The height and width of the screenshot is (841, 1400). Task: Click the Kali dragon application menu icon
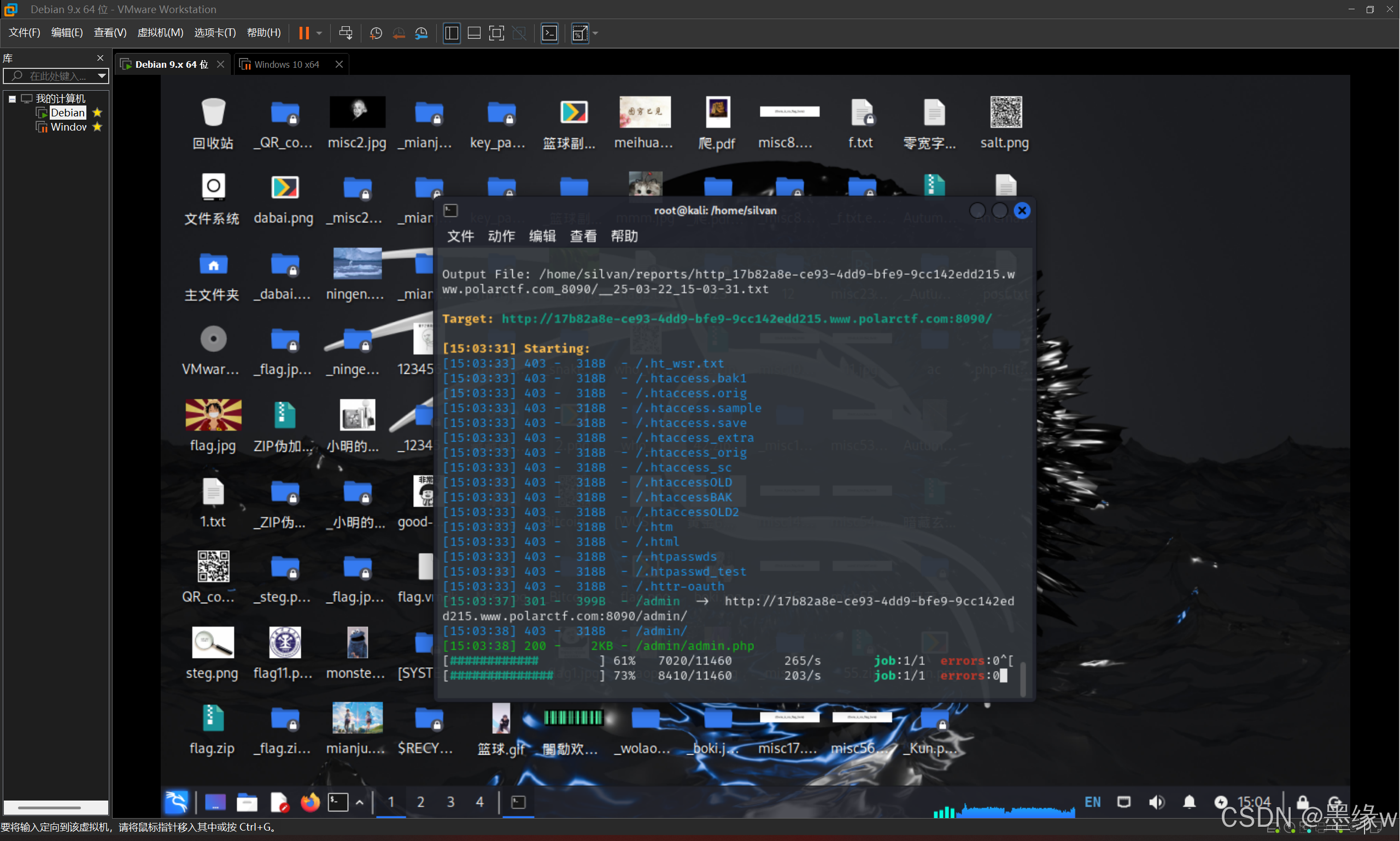pyautogui.click(x=176, y=802)
